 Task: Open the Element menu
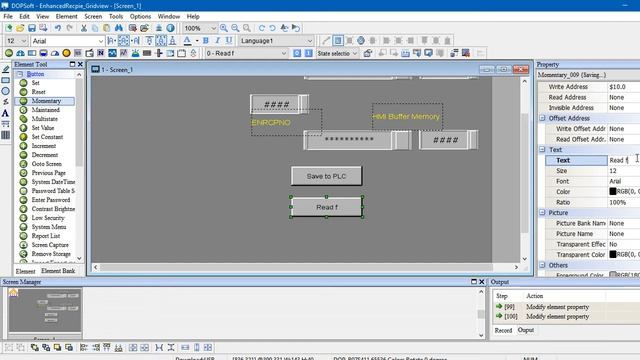tap(67, 16)
